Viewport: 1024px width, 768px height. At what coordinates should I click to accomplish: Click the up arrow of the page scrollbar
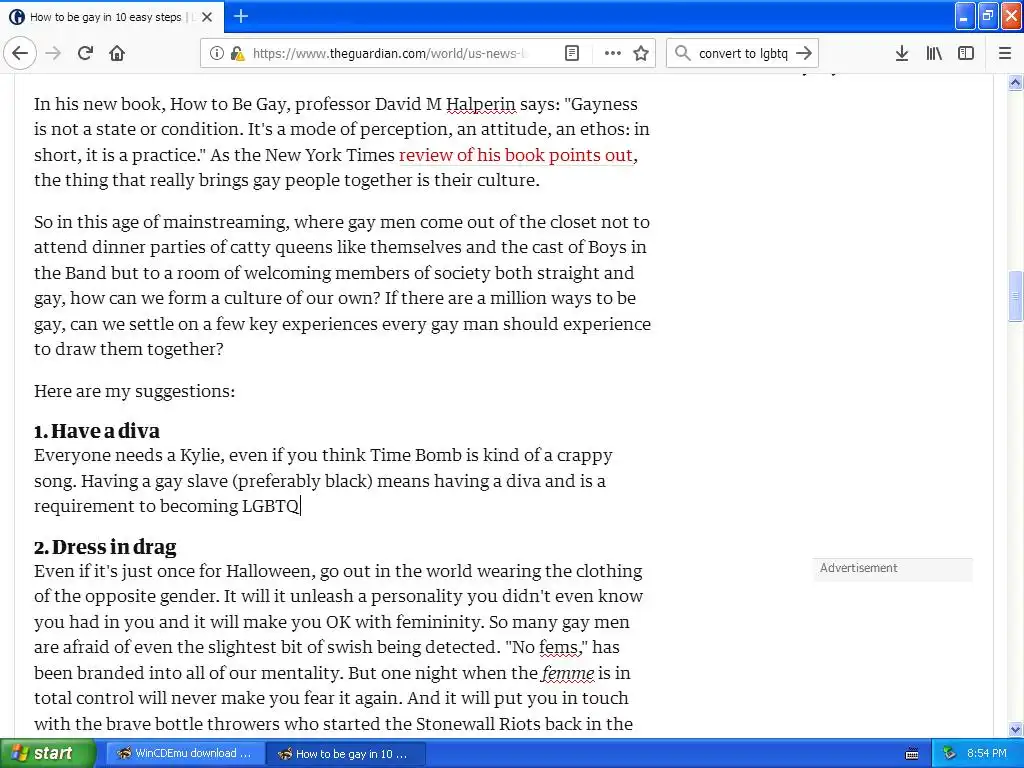pyautogui.click(x=1015, y=82)
